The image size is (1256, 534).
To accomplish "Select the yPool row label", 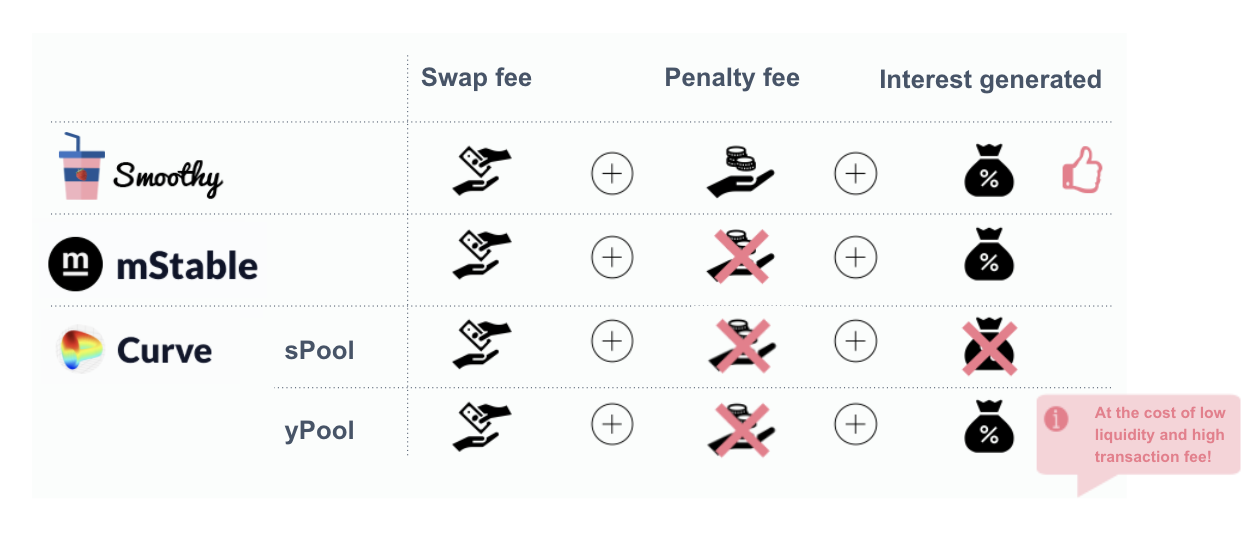I will tap(320, 431).
